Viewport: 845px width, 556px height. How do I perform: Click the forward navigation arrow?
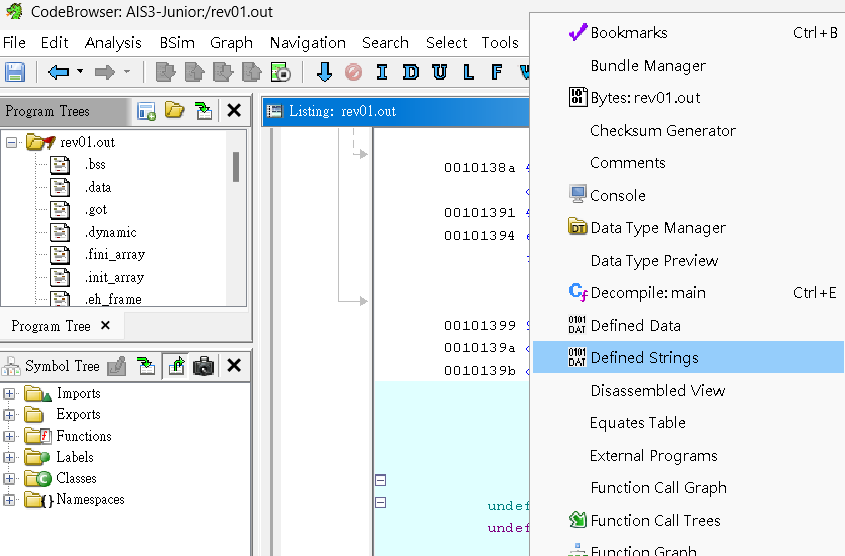[105, 72]
